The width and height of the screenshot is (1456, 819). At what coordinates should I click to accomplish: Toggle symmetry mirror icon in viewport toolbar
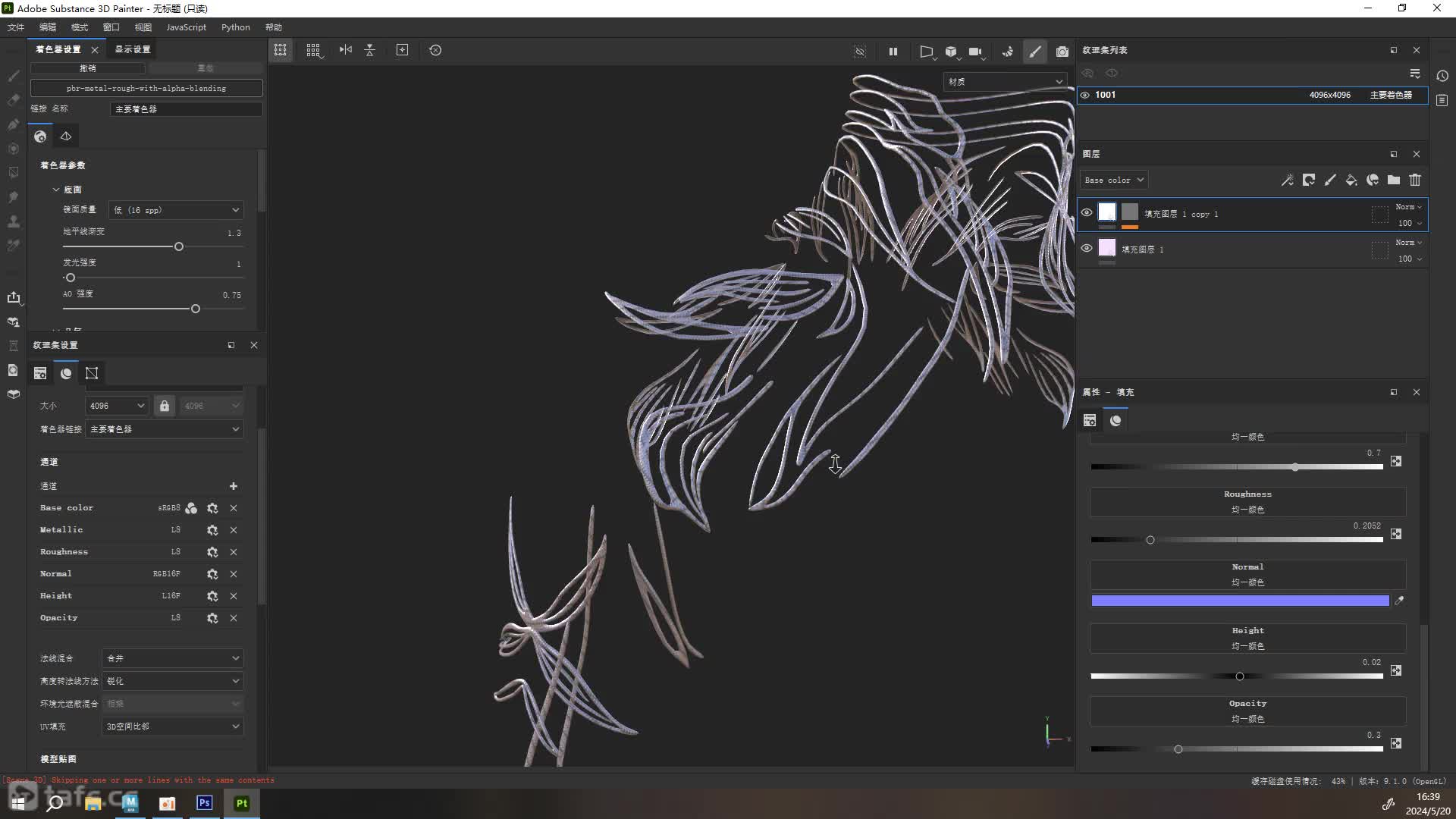[345, 50]
